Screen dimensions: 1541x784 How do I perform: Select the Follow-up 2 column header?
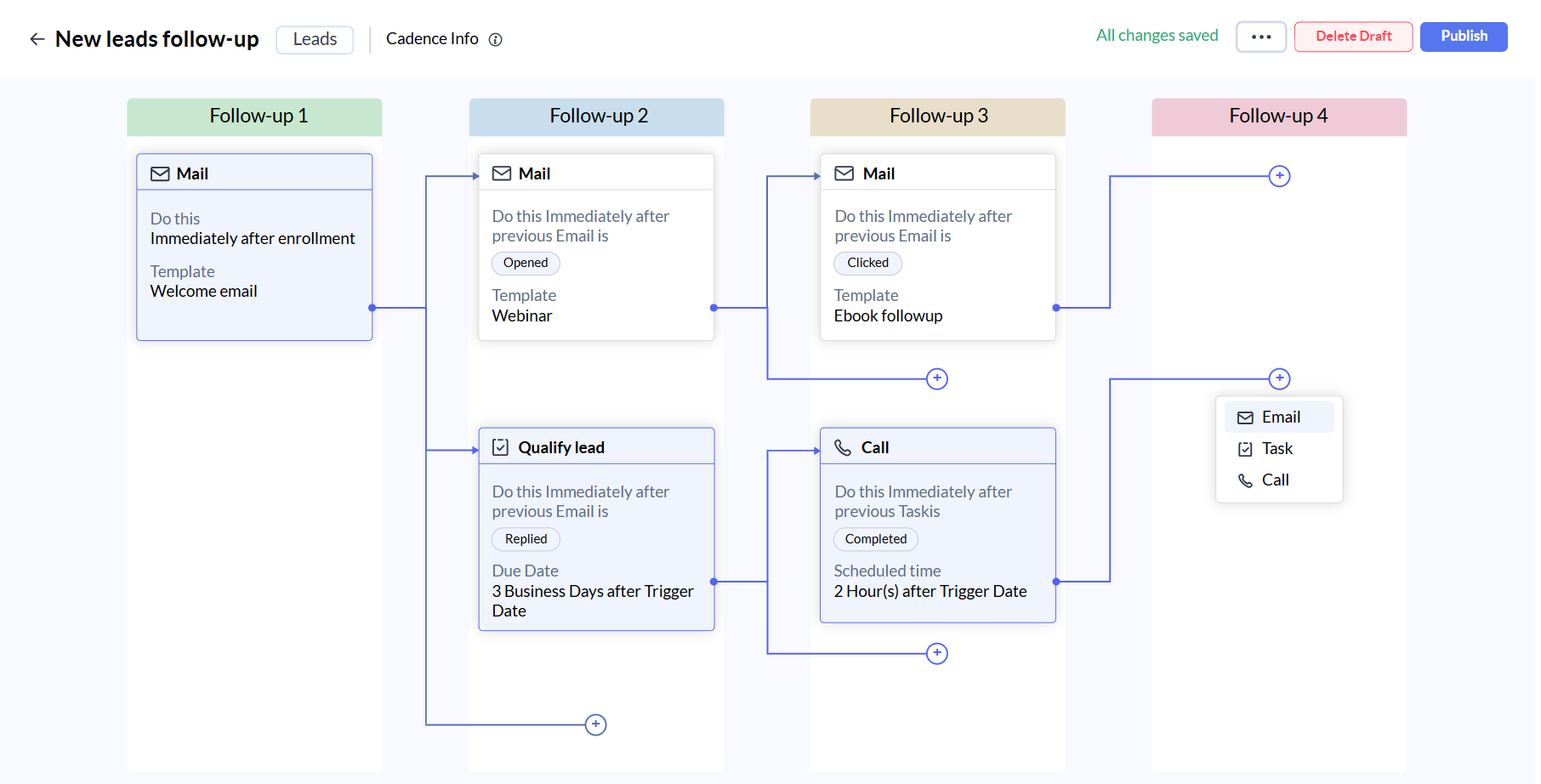point(596,116)
